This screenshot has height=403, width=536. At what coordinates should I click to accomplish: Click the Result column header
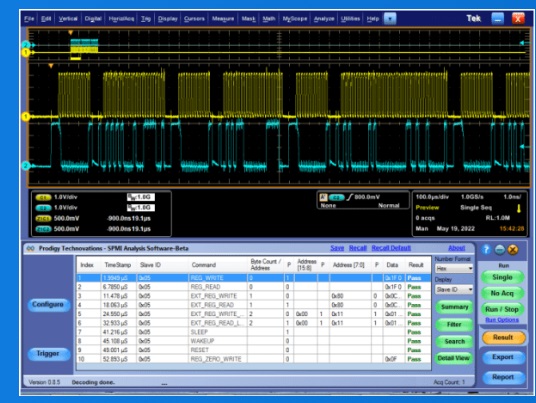click(416, 265)
